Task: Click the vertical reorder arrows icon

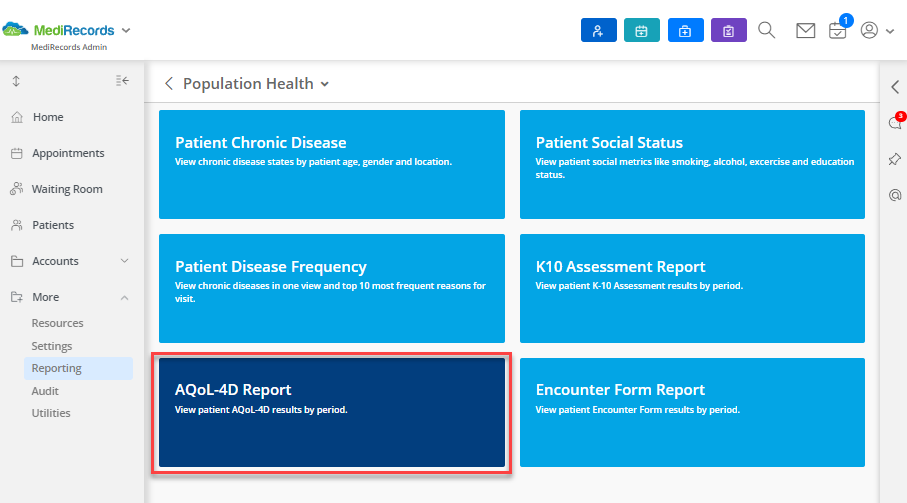Action: pyautogui.click(x=16, y=82)
